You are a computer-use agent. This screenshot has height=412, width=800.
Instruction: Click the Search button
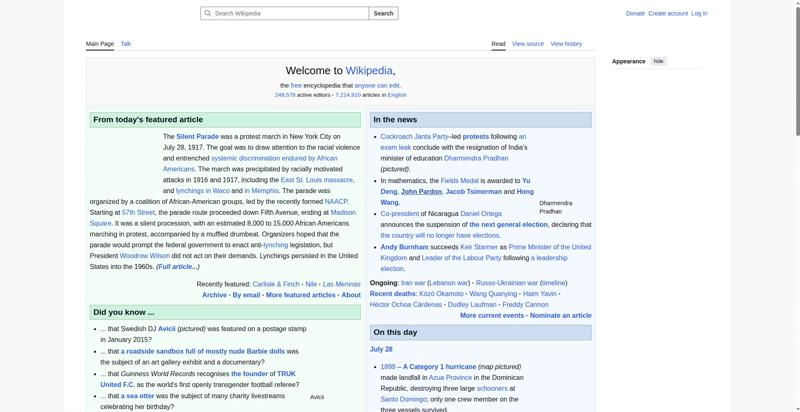coord(383,13)
